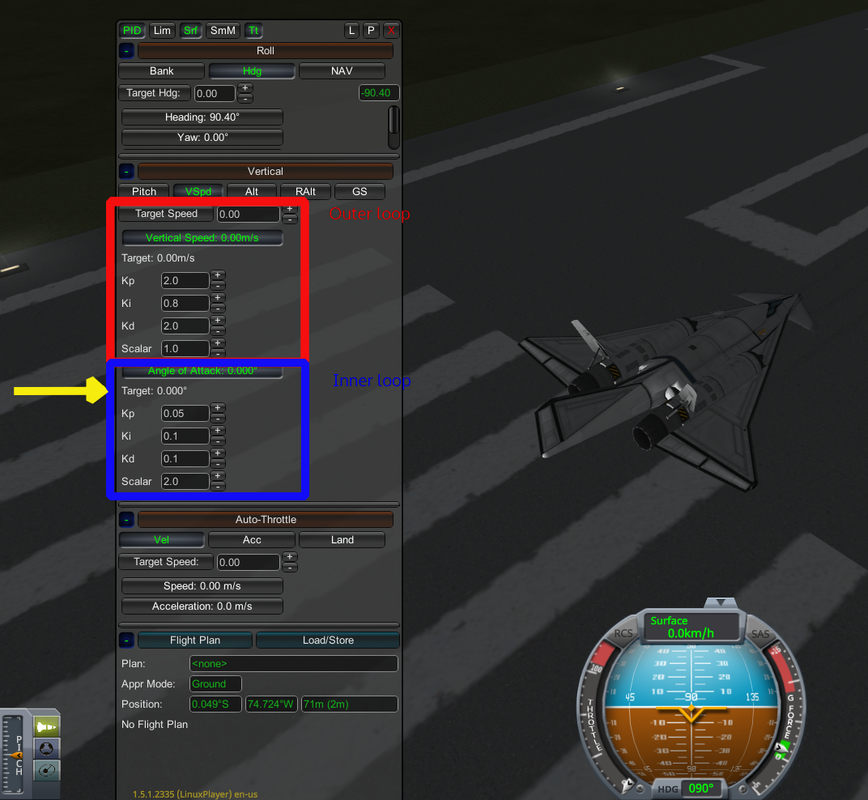The height and width of the screenshot is (800, 868).
Task: Open Map view mode icon
Action: coord(47,771)
